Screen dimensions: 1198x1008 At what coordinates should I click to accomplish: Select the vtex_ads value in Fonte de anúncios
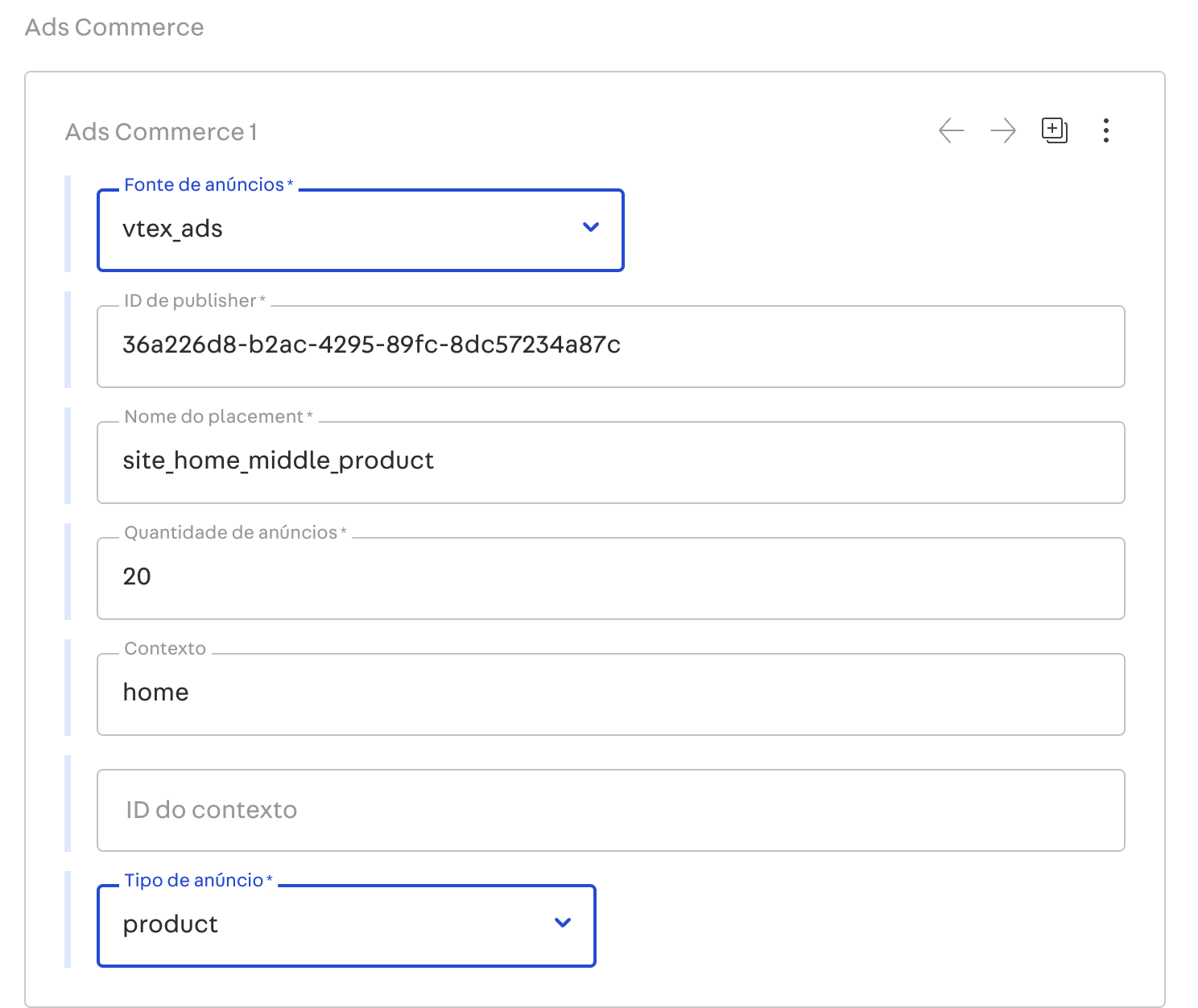[x=172, y=229]
